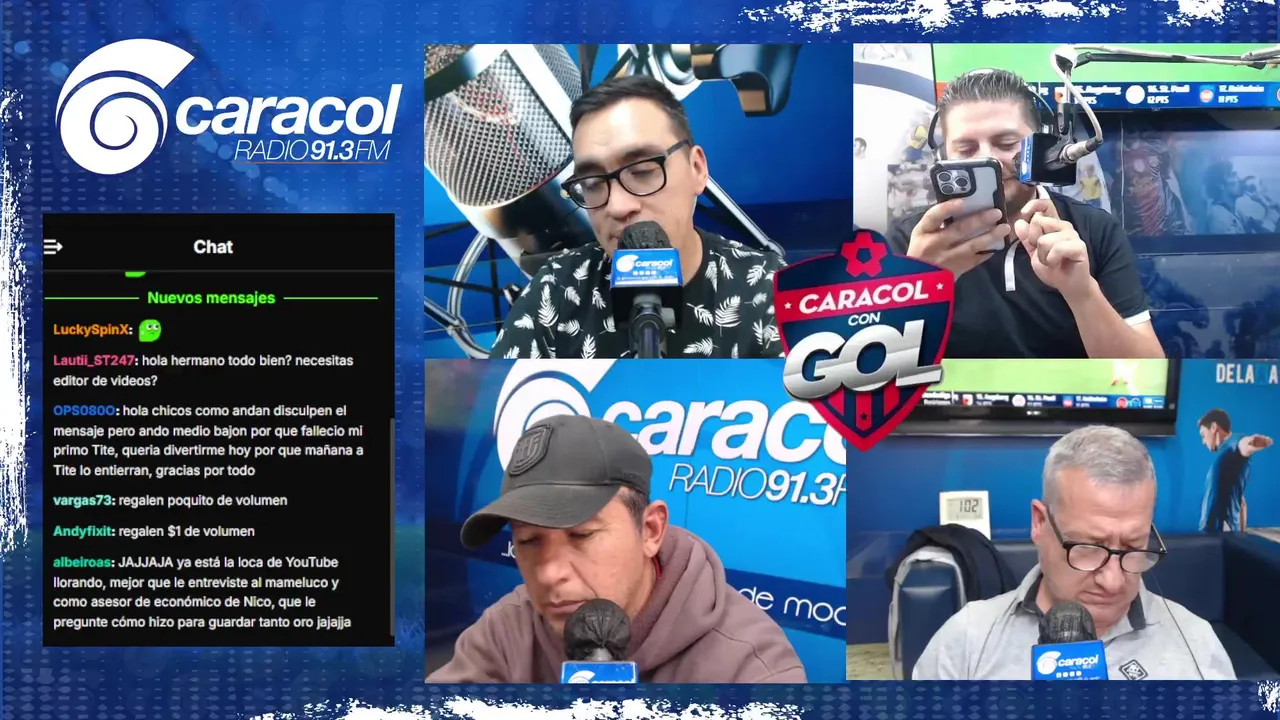Screen dimensions: 1280x720
Task: Click the chat panel scrollbar
Action: click(392, 525)
